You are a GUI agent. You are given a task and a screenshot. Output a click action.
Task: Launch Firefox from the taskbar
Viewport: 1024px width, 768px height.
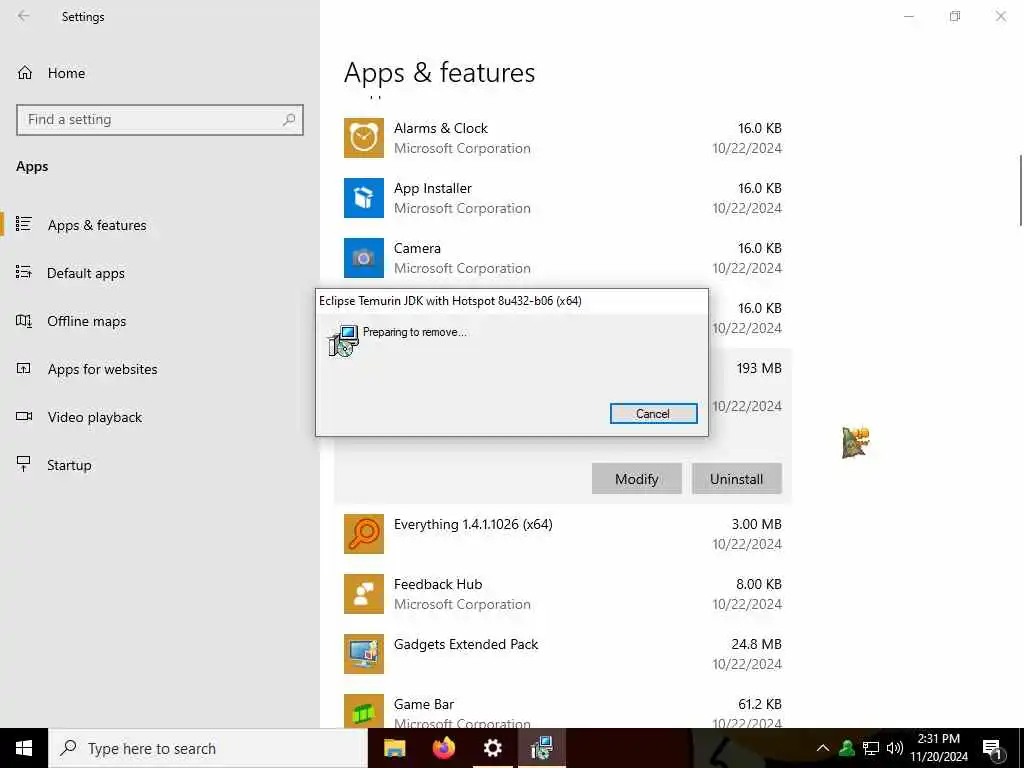(443, 748)
